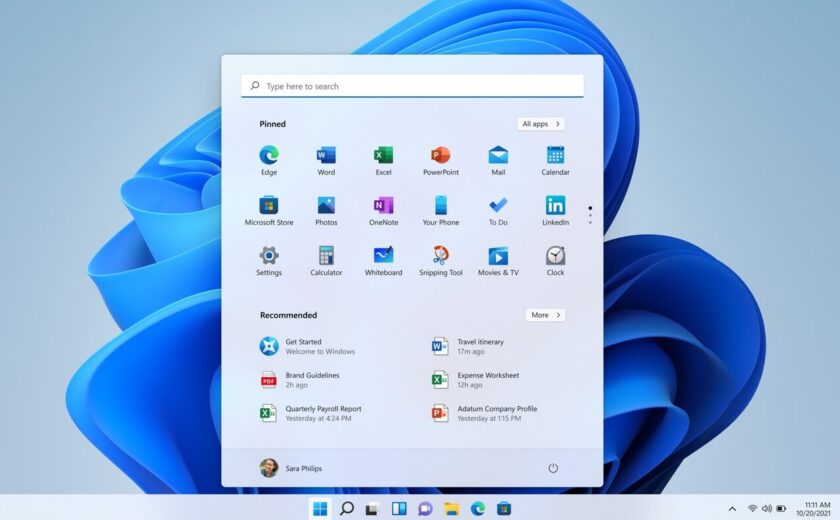Open the Photos app
Screen dimensions: 840x520
click(326, 210)
